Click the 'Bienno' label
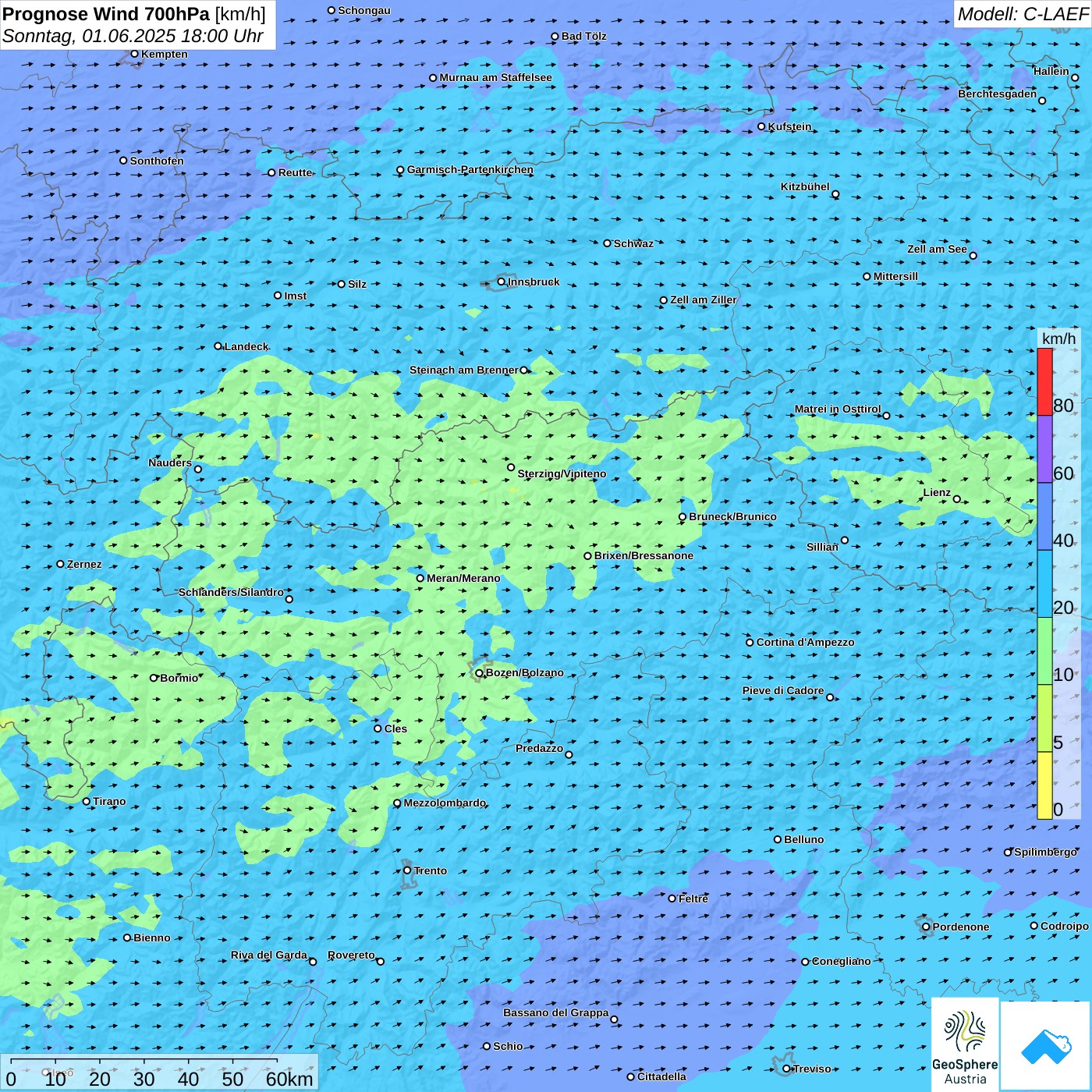Viewport: 1092px width, 1092px height. (x=151, y=938)
